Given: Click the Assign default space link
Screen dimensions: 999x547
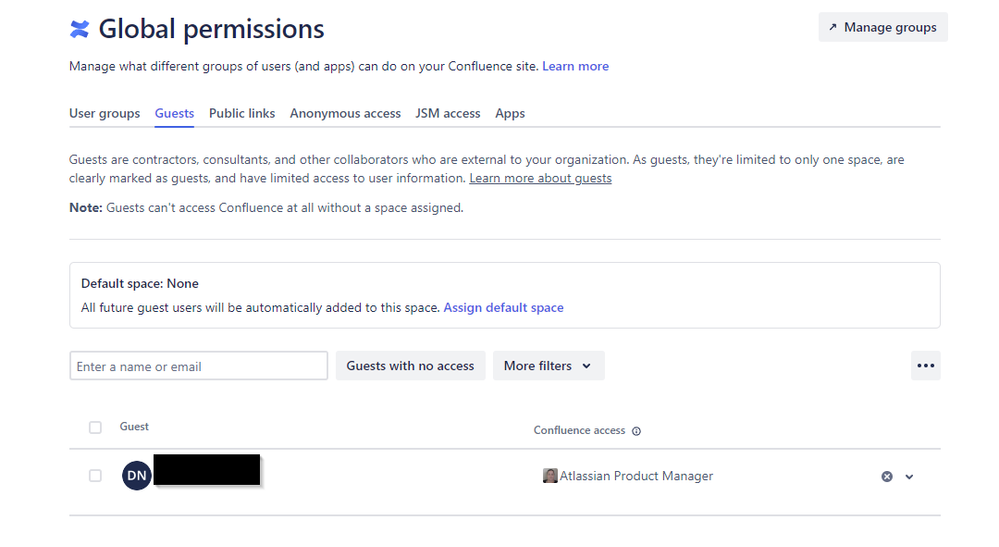Looking at the screenshot, I should click(x=503, y=308).
